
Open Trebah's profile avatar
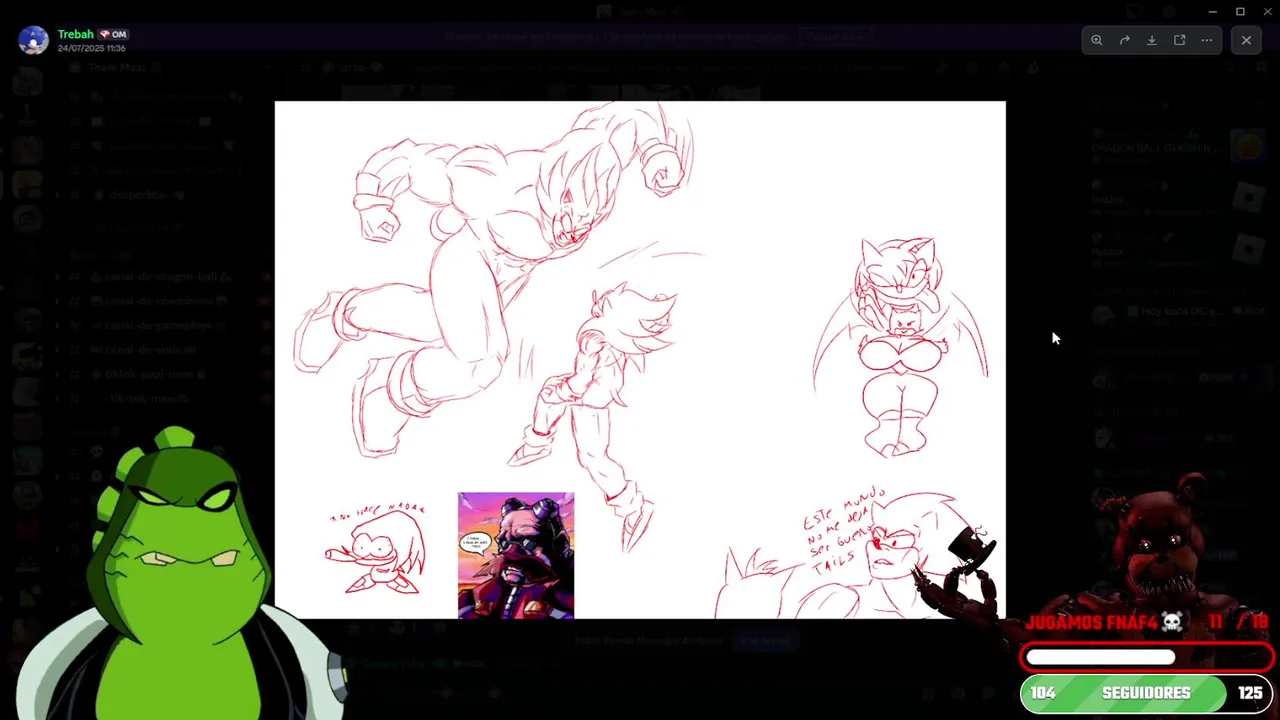[x=33, y=40]
